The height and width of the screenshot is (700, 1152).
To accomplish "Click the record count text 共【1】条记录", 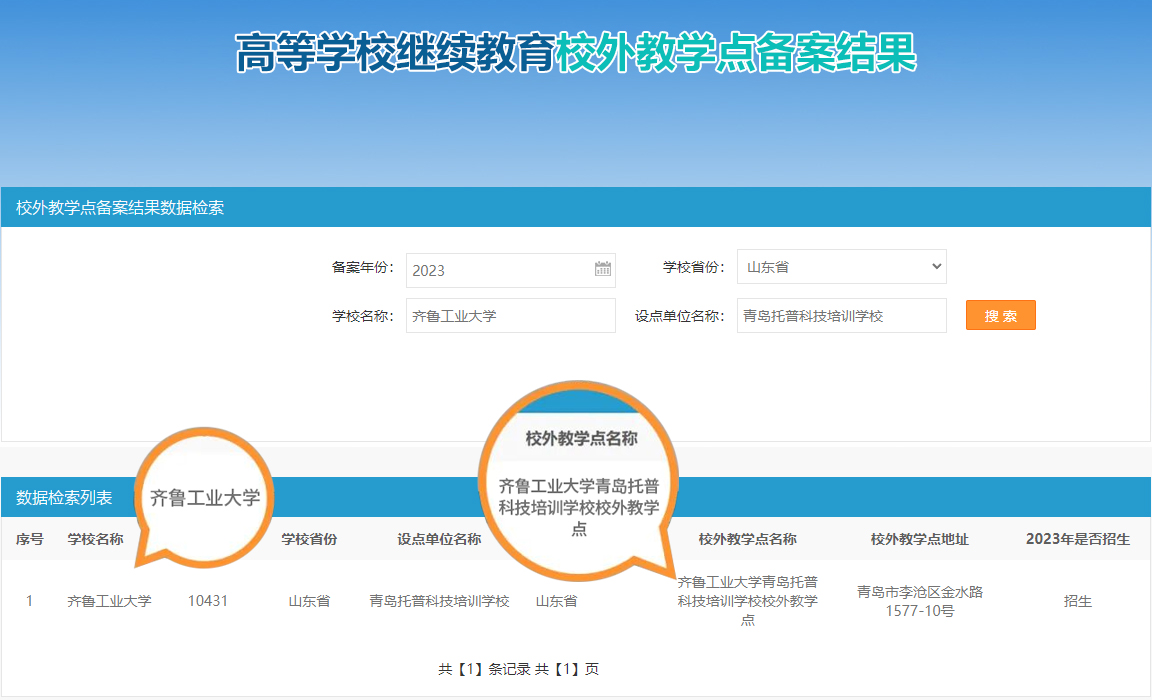I will coord(484,669).
